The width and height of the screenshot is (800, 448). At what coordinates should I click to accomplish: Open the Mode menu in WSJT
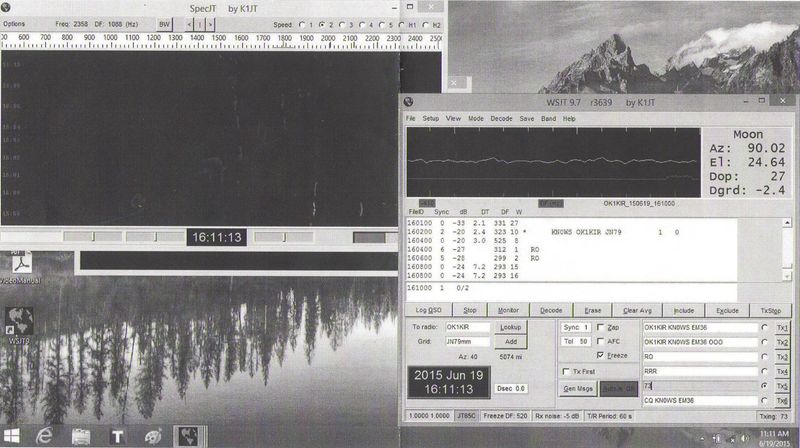coord(476,118)
